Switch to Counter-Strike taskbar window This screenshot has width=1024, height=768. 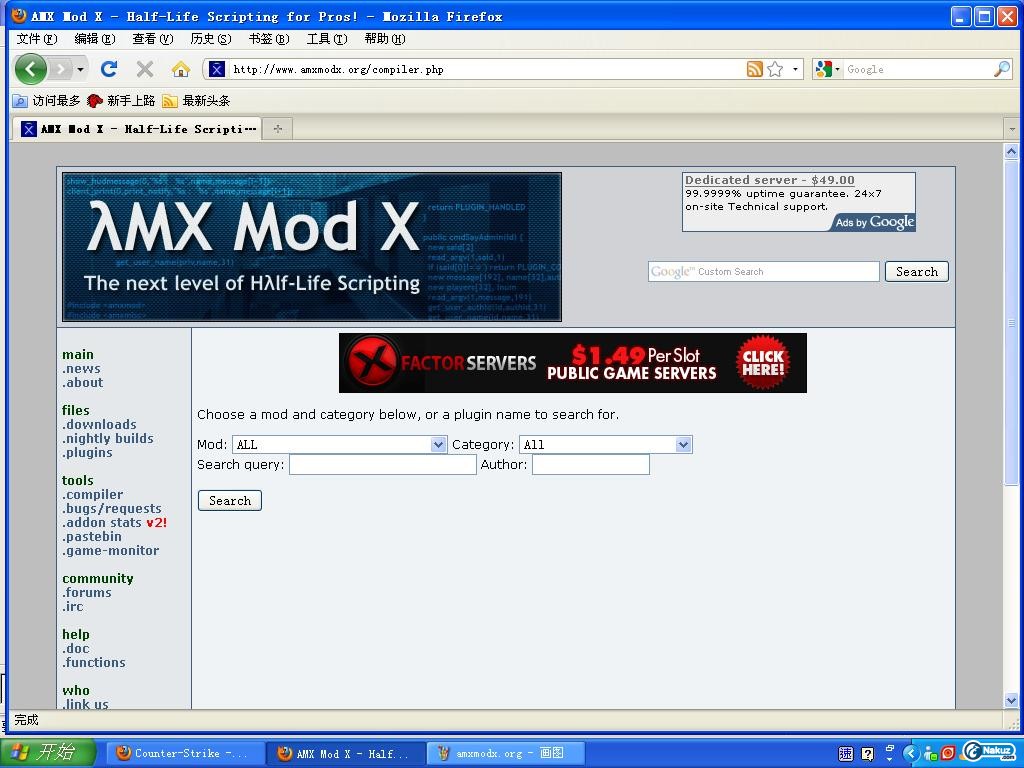(184, 753)
